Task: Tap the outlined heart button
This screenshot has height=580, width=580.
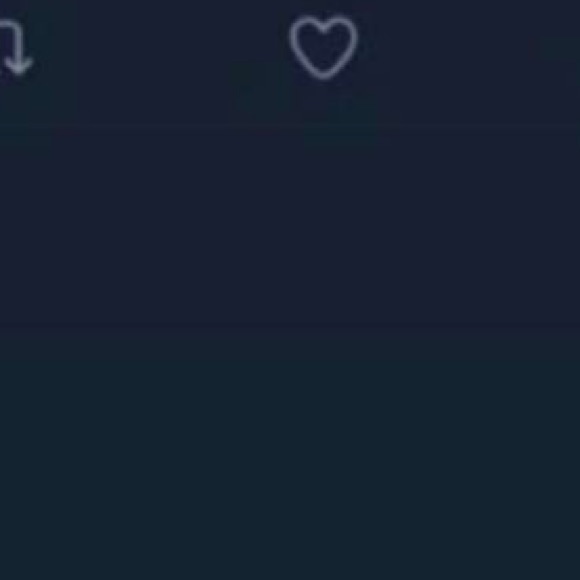Action: [324, 48]
